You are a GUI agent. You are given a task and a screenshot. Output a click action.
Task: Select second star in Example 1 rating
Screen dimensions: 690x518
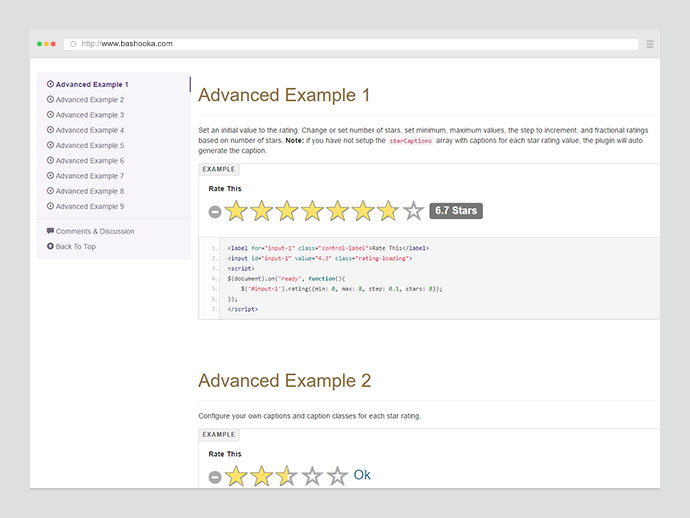click(x=262, y=210)
